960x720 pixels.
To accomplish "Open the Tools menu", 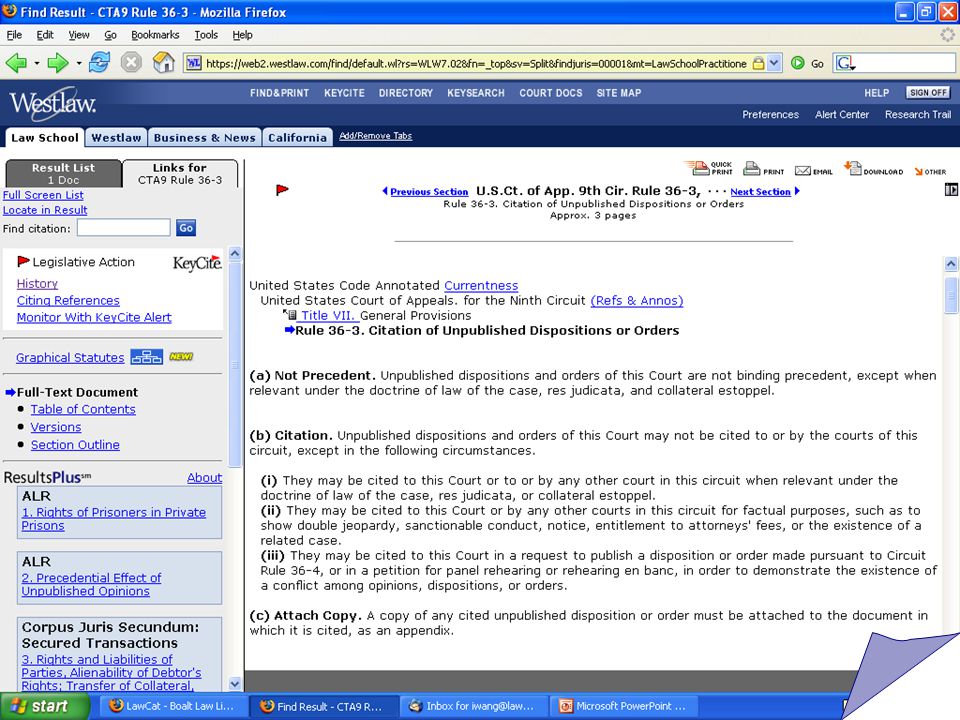I will [206, 35].
